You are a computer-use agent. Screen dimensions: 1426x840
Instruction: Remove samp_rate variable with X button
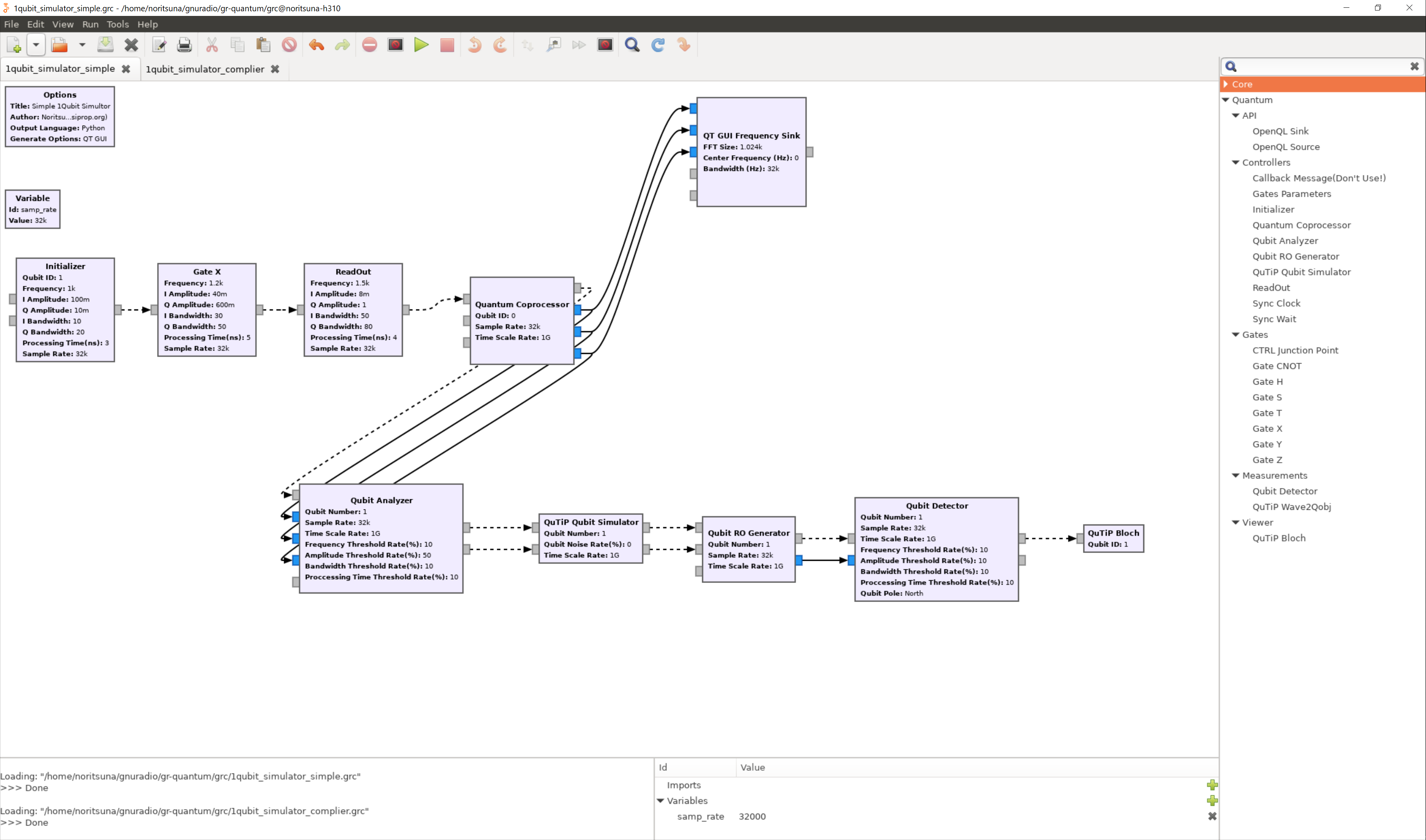pos(1211,816)
